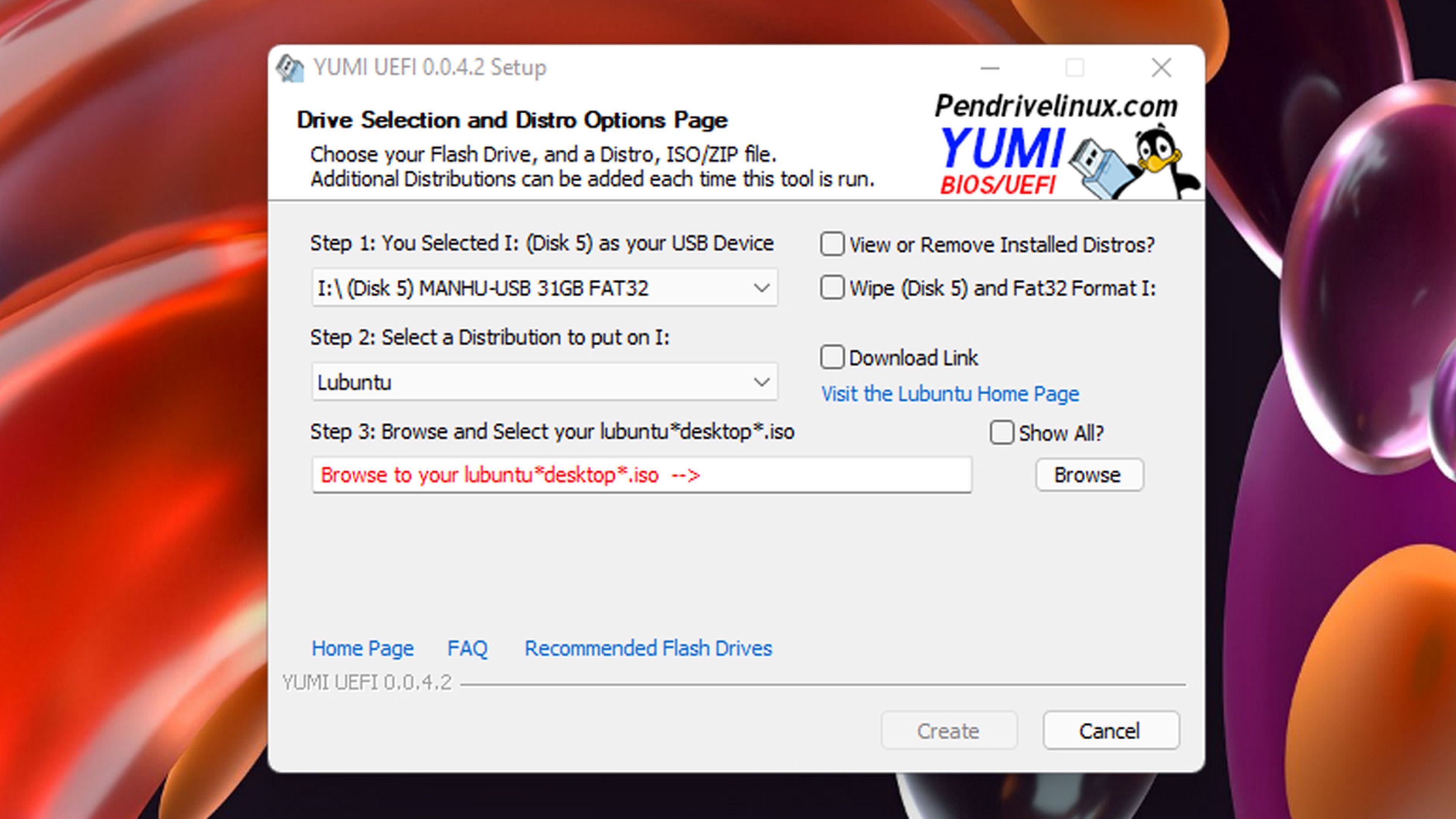
Task: Click the 'Step 3: Browse and Select' label
Action: click(x=552, y=432)
